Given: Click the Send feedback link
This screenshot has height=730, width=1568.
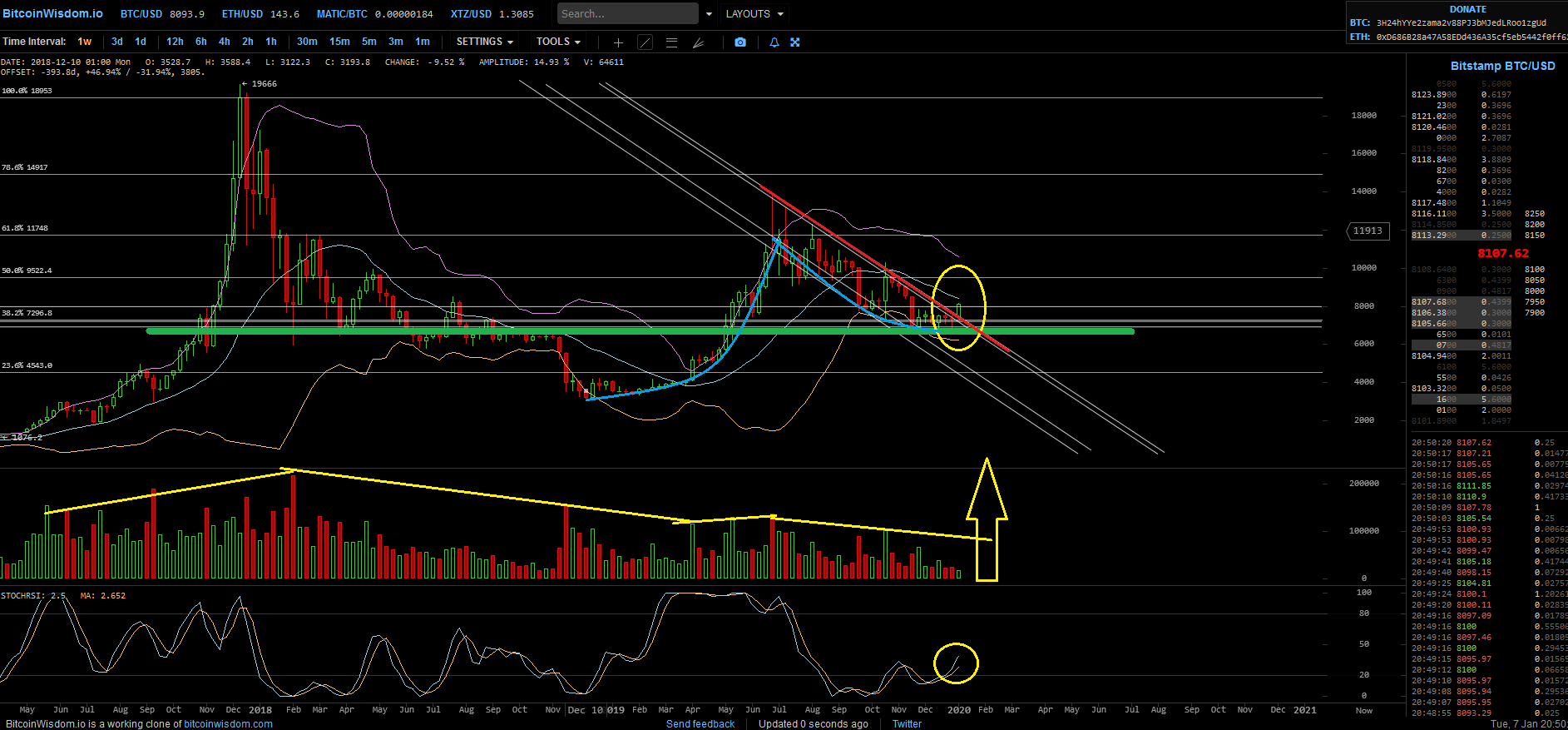Looking at the screenshot, I should tap(700, 723).
